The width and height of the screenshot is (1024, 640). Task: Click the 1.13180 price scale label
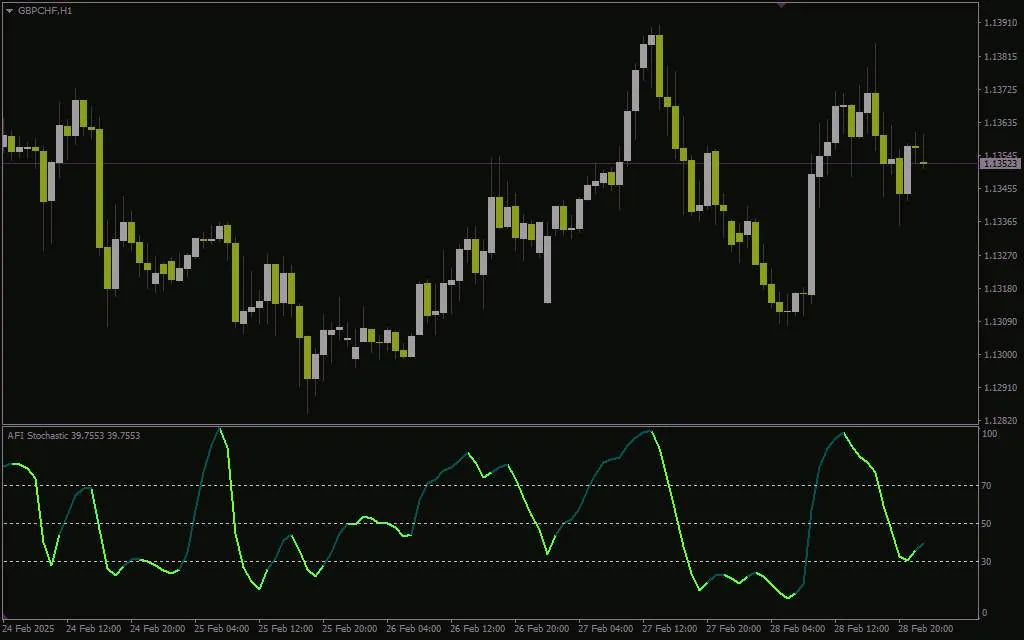coord(999,289)
